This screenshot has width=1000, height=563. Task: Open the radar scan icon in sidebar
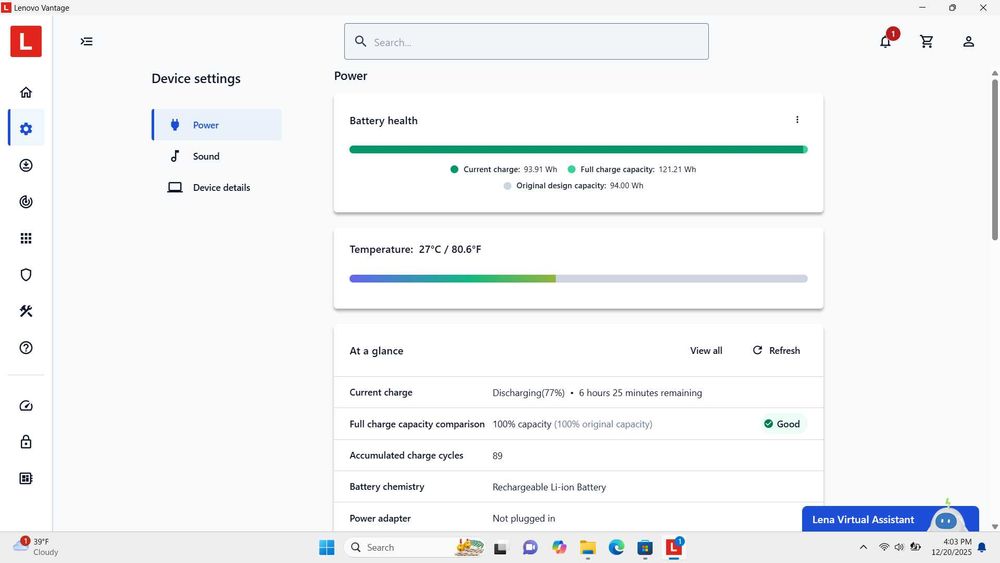(x=26, y=201)
